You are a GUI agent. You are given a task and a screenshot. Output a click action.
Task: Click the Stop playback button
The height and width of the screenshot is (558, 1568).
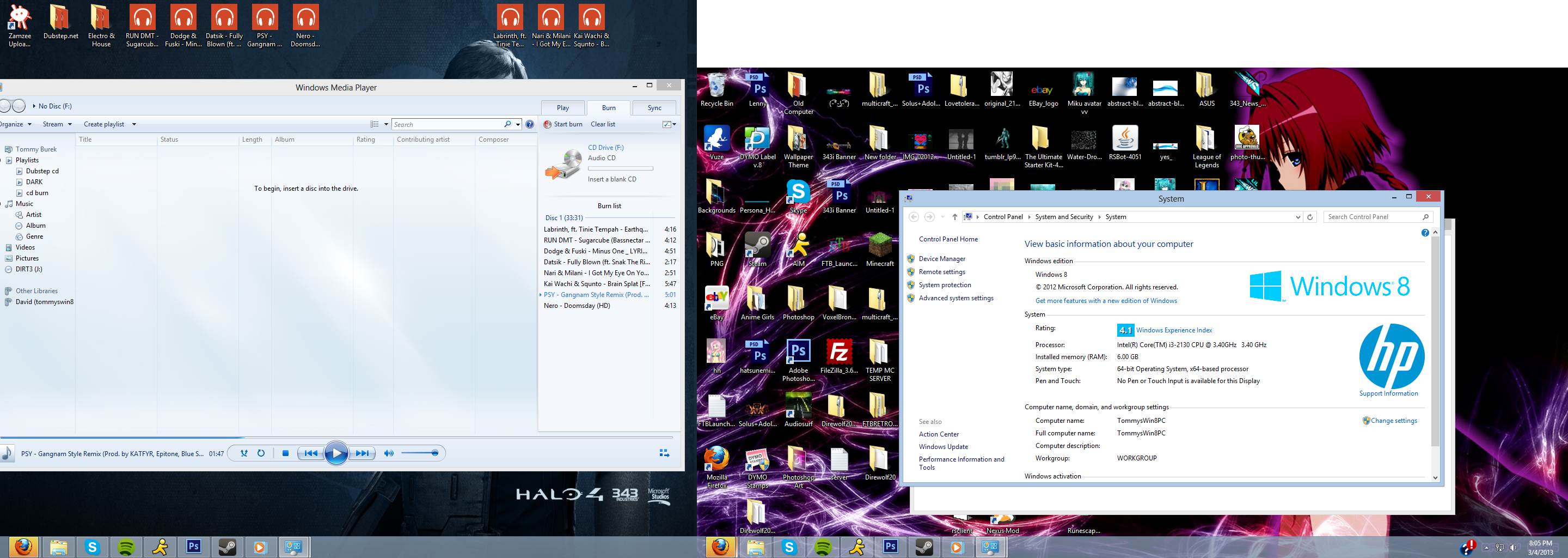point(285,453)
